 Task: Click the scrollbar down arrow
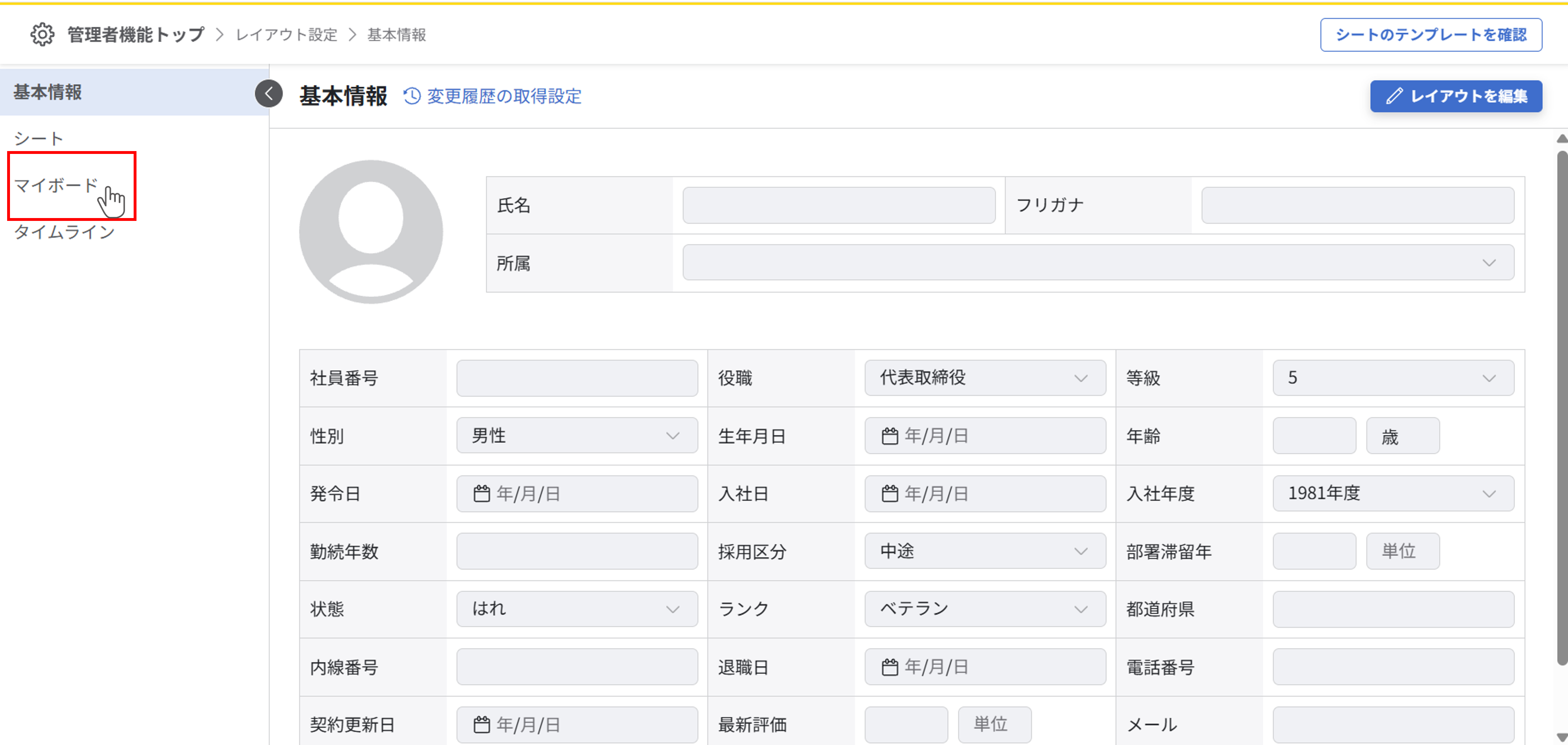pos(1561,737)
